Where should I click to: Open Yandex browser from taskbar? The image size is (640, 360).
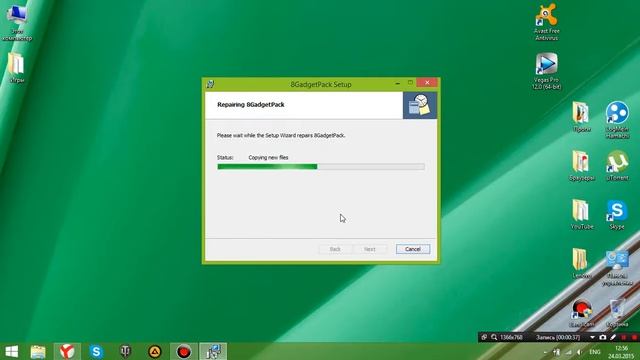click(x=67, y=351)
